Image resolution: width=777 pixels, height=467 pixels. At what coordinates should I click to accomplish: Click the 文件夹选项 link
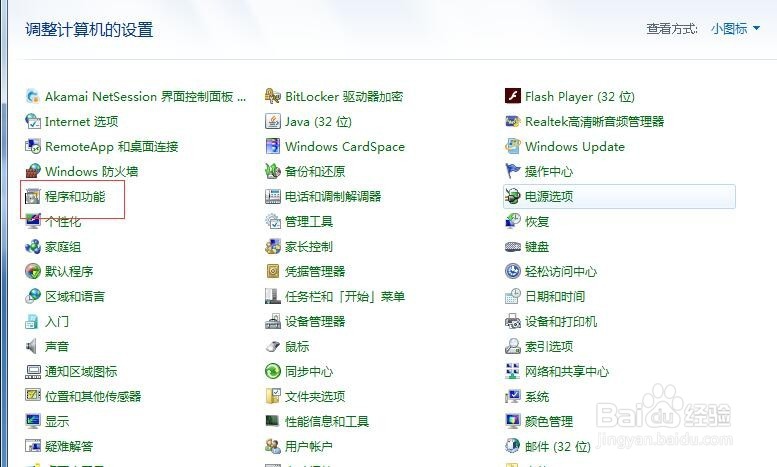coord(315,396)
